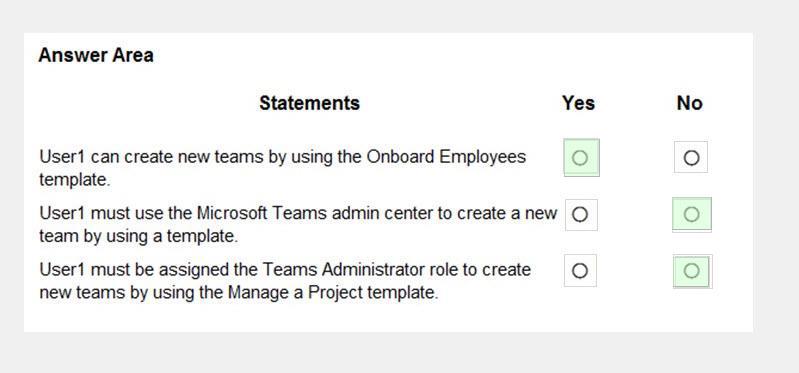The image size is (799, 373).
Task: Choose No for the Teams admin center statement
Action: 691,215
